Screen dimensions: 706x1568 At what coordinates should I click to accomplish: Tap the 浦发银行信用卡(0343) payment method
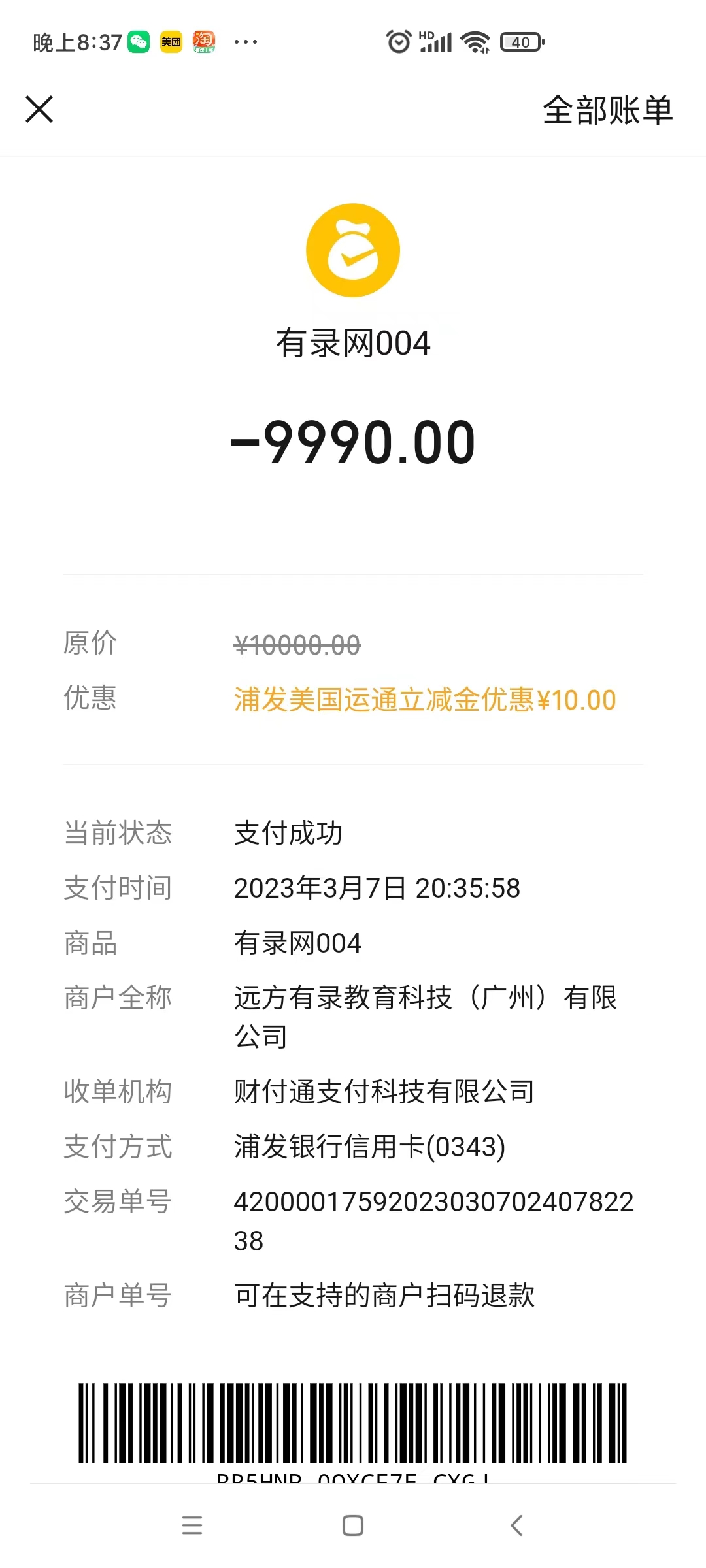[369, 1147]
